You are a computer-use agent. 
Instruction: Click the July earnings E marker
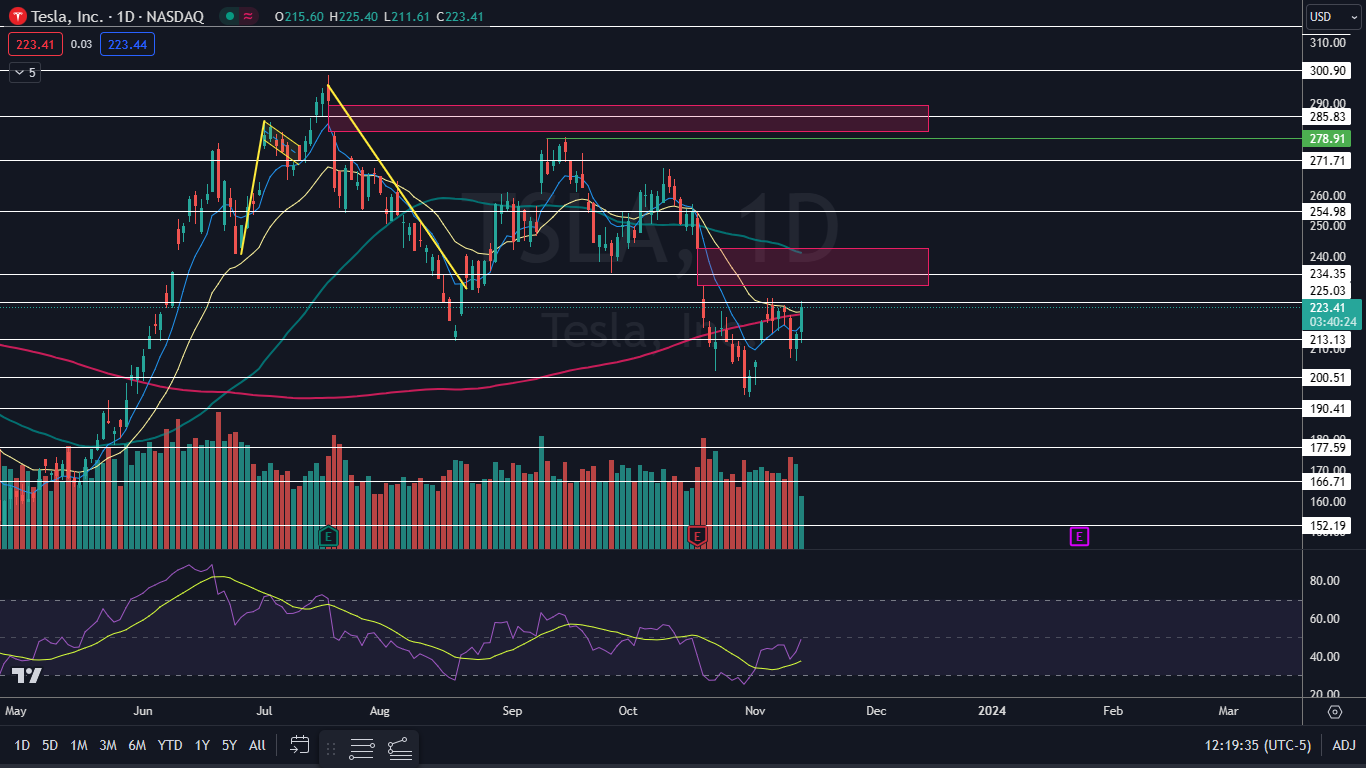coord(328,537)
